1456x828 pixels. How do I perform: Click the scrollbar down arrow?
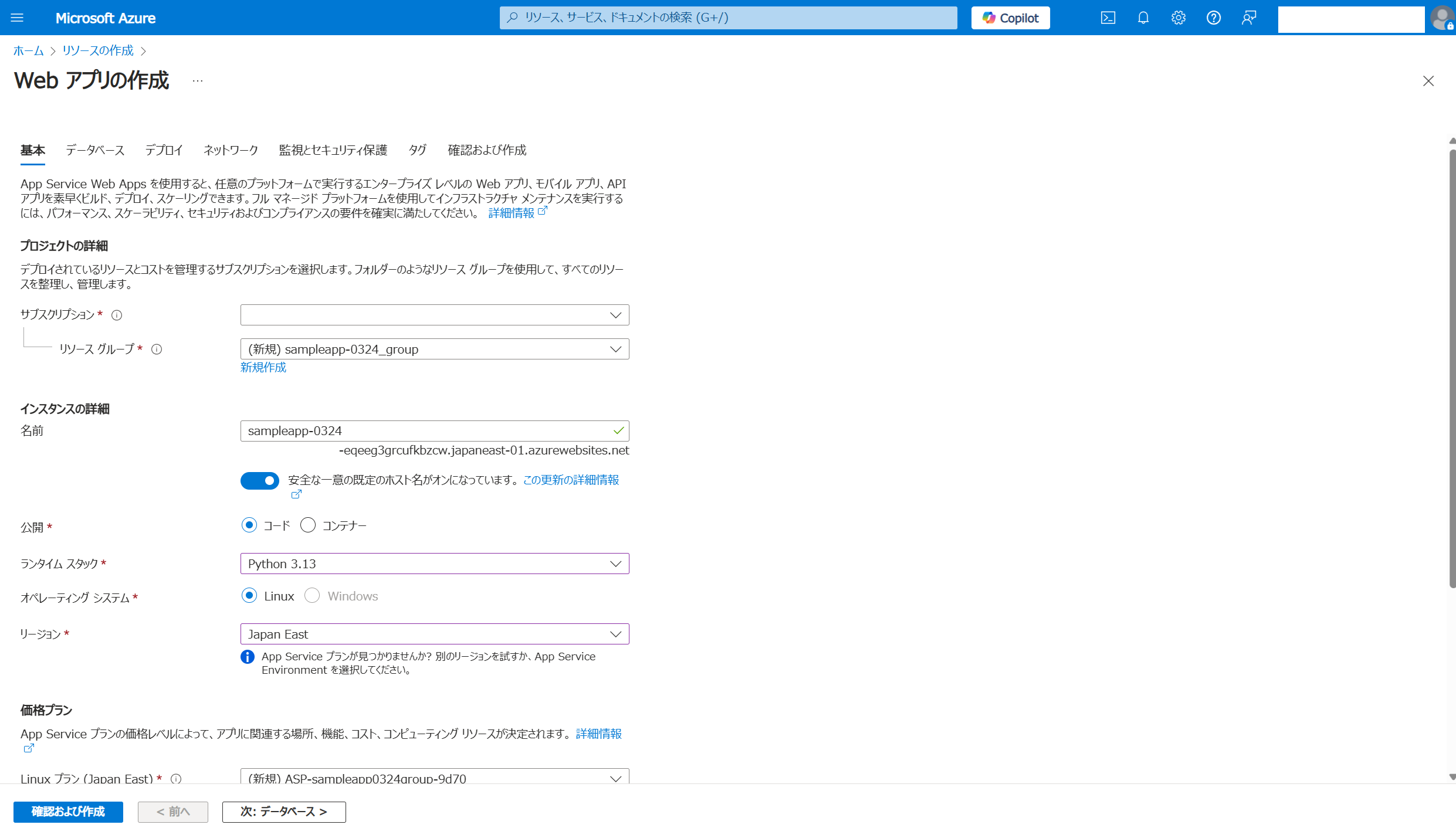point(1452,777)
